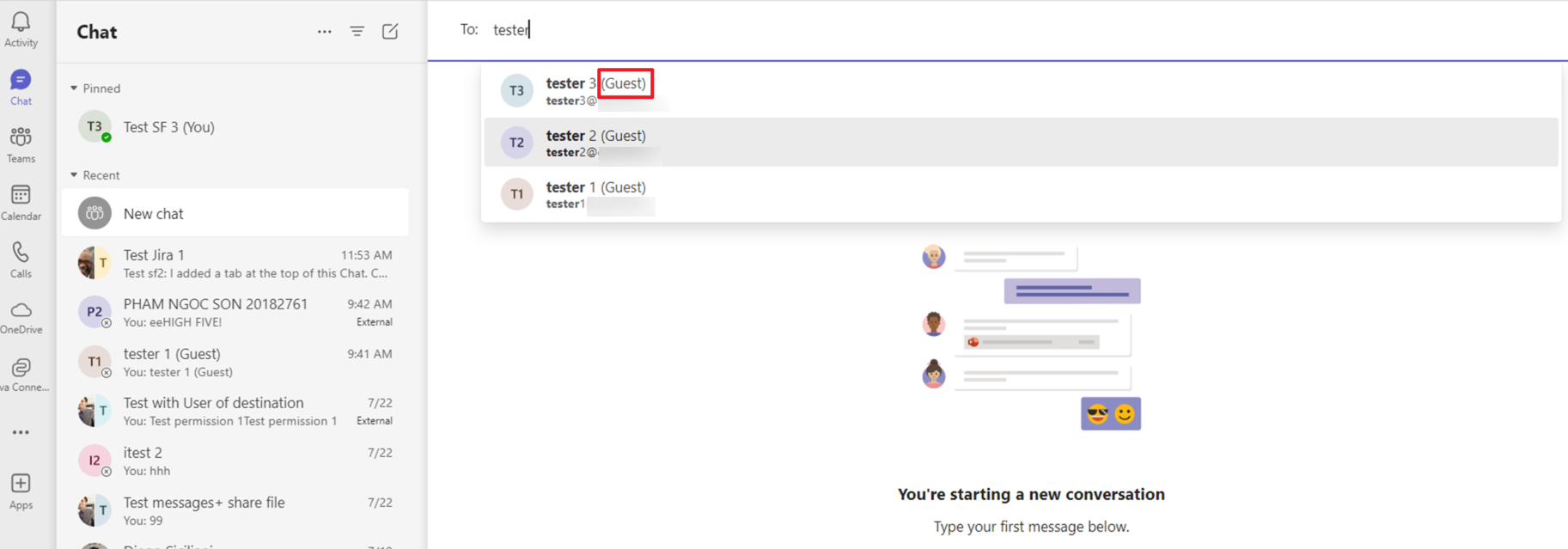Viewport: 1568px width, 549px height.
Task: Click Test SF 3 (You) avatar
Action: point(95,126)
